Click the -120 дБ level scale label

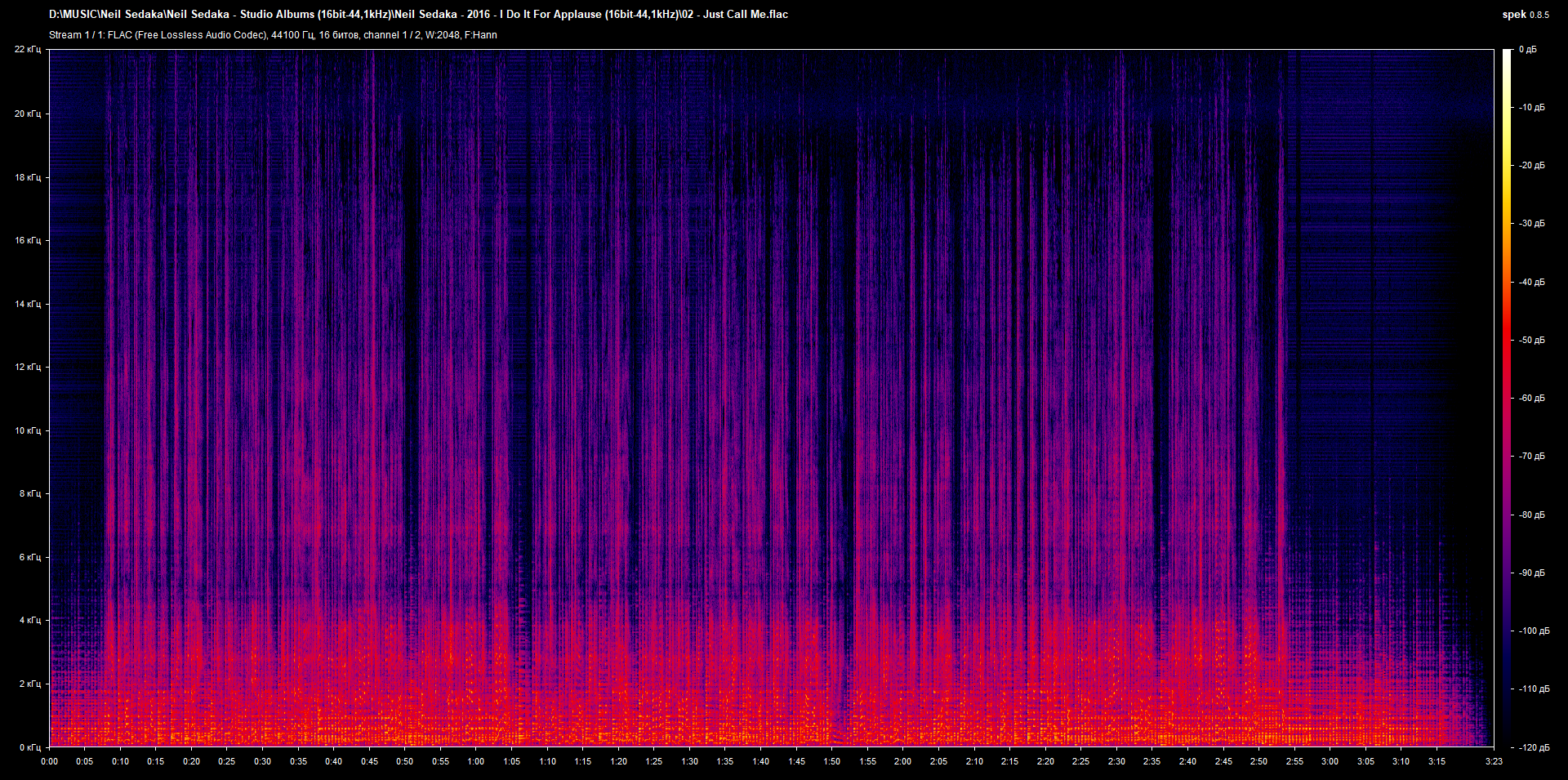pos(1534,747)
